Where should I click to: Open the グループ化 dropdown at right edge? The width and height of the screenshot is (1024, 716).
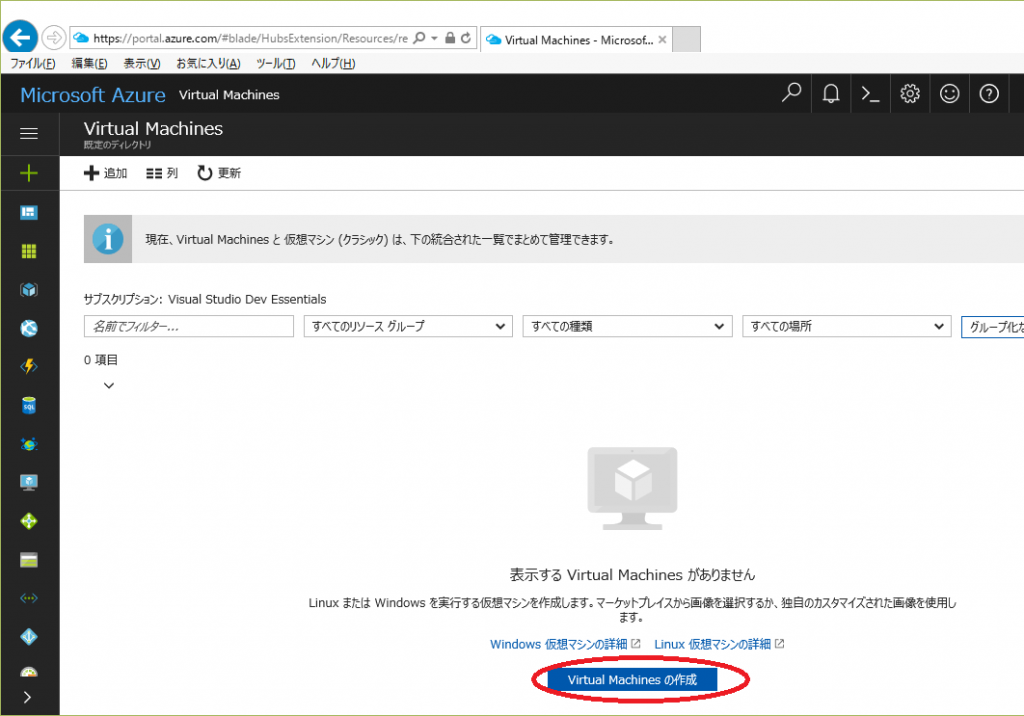(993, 327)
